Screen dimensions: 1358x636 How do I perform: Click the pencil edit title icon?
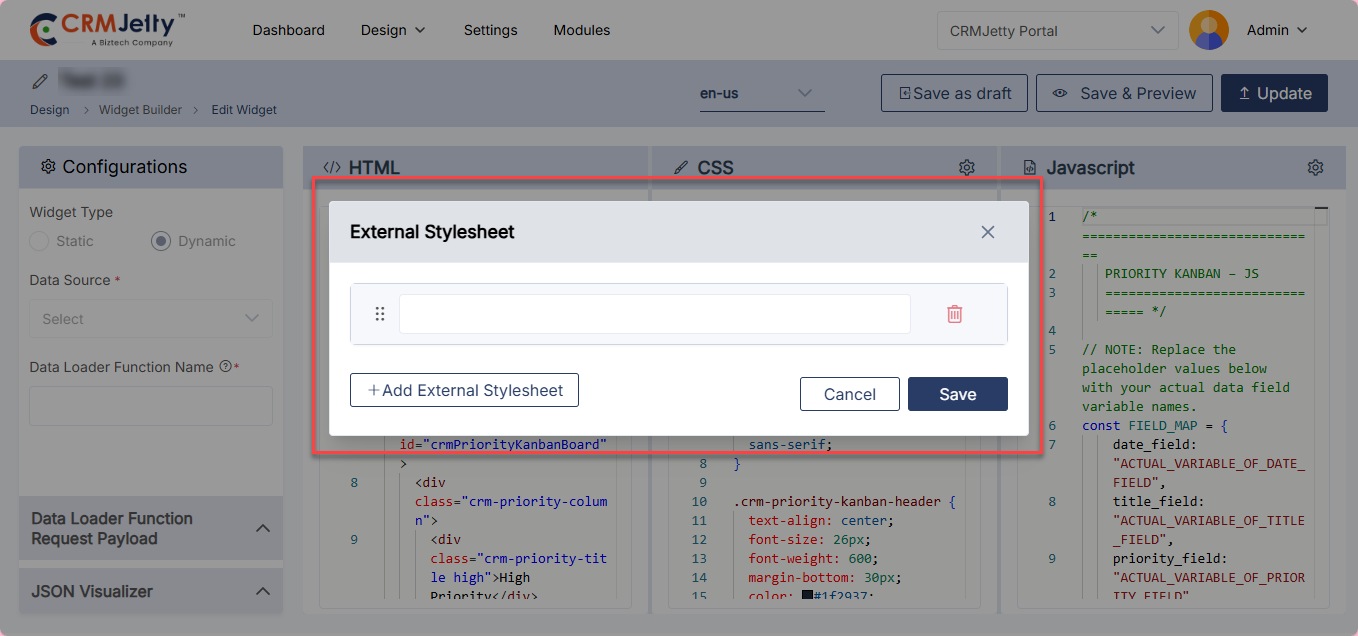pyautogui.click(x=40, y=80)
